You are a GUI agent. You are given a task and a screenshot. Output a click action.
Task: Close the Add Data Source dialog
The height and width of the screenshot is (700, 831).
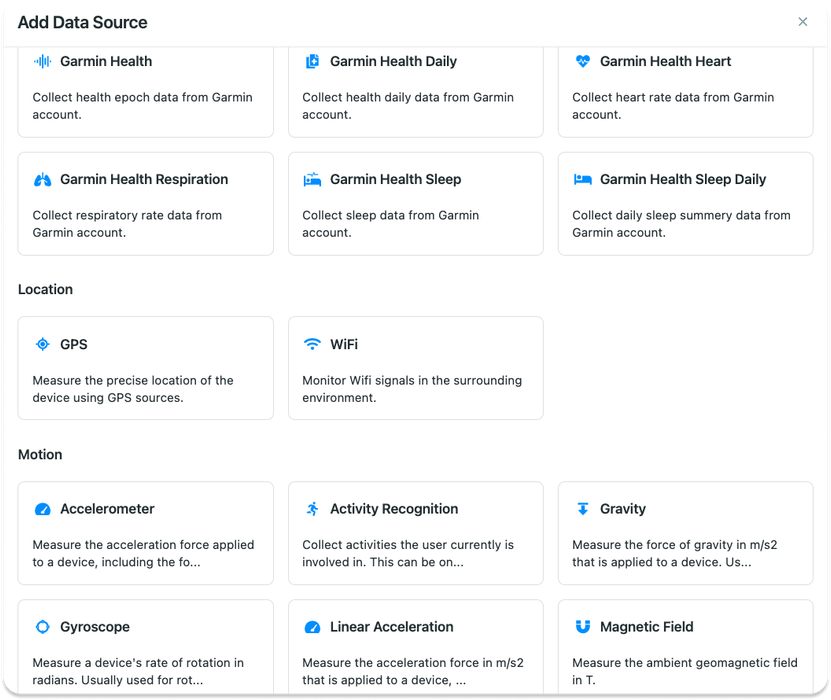802,22
